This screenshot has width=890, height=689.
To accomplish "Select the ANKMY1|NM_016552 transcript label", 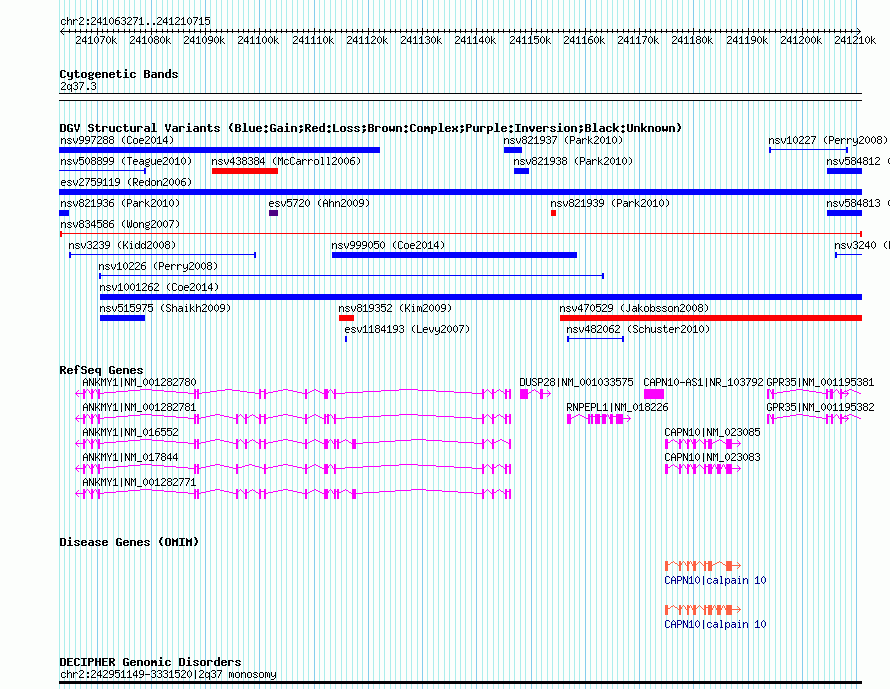I will (130, 432).
